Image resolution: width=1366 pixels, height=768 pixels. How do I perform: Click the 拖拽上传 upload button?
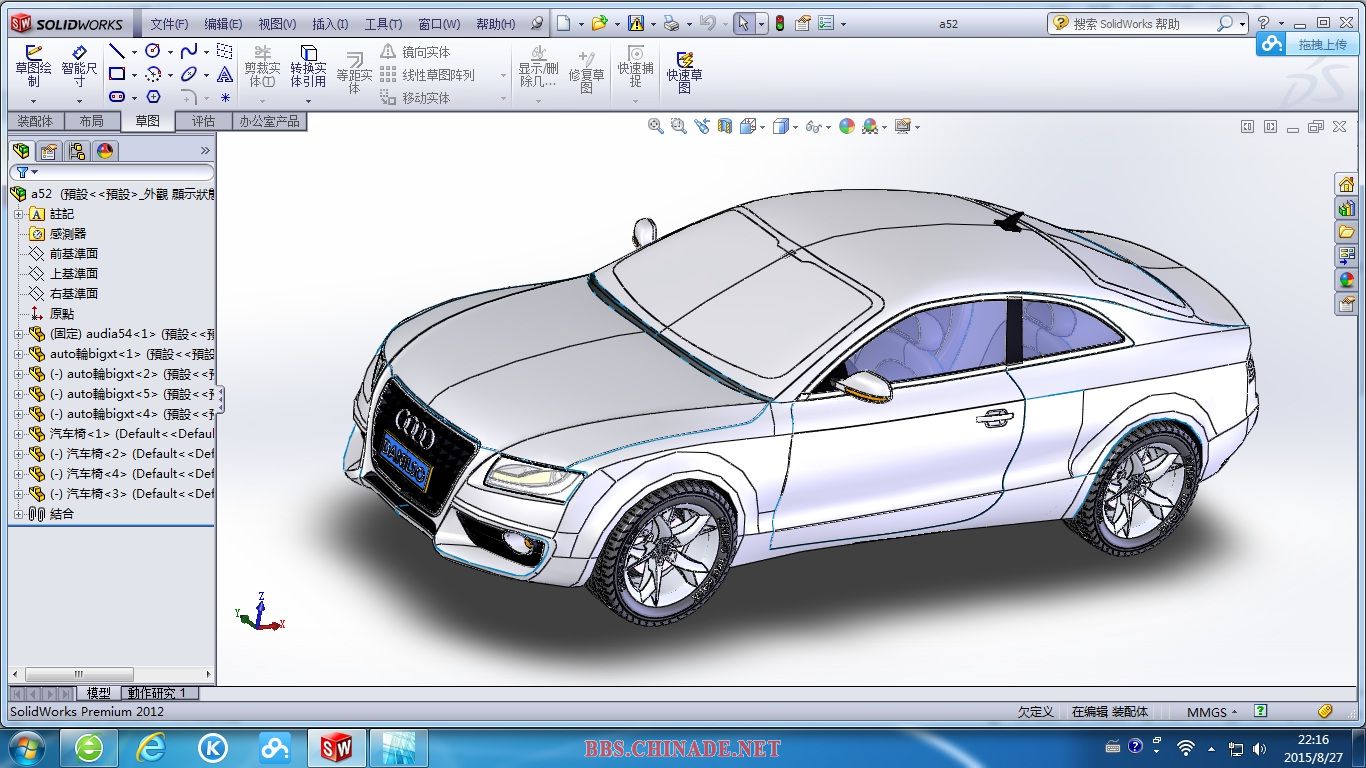(1306, 44)
